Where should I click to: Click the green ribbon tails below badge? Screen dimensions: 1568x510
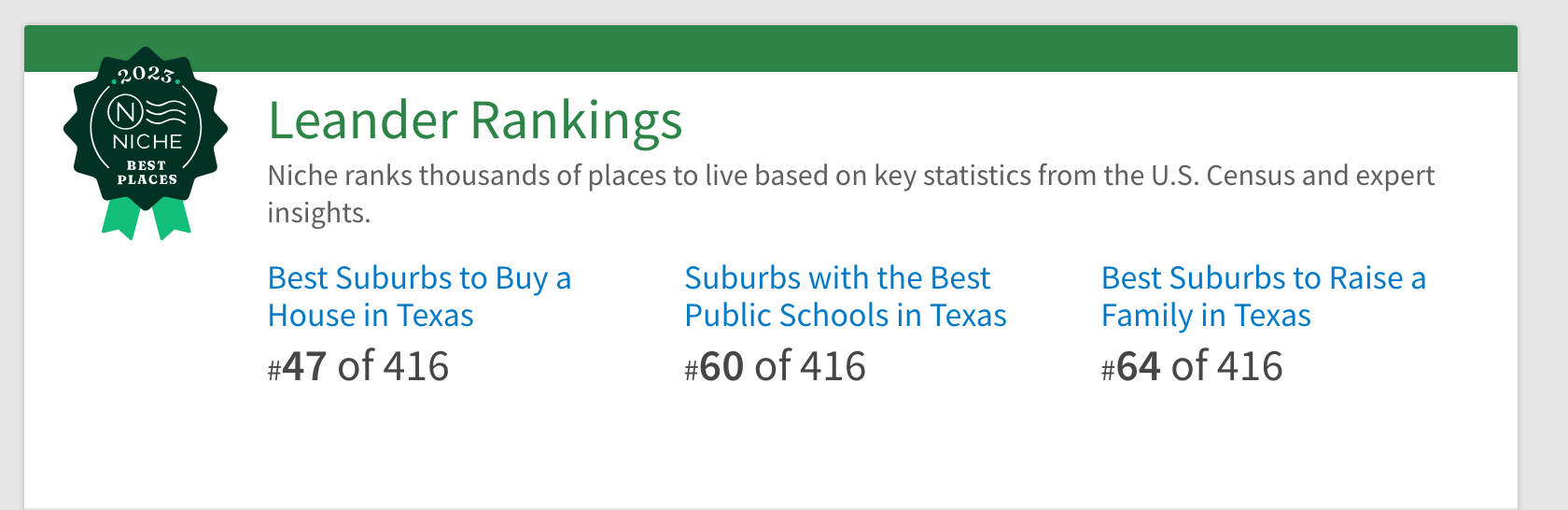point(146,219)
